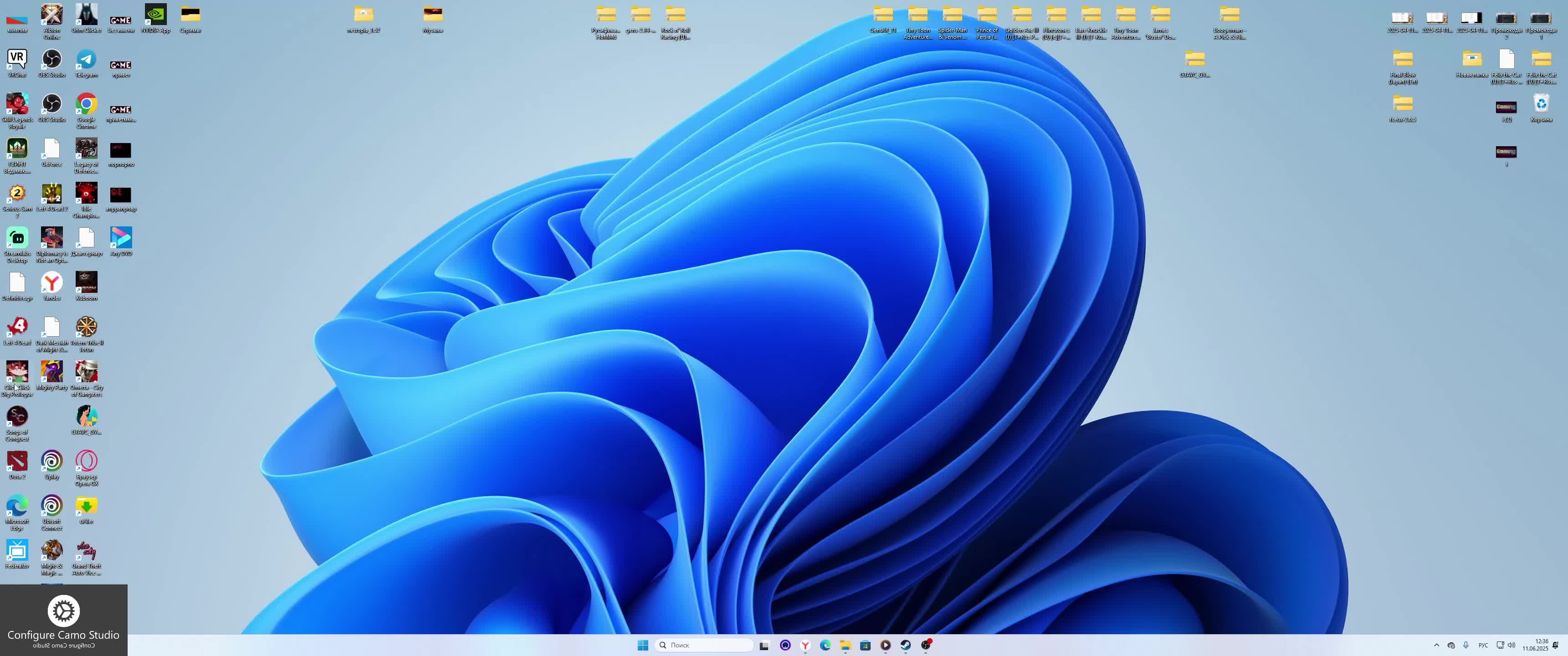Select the VRChat shortcut icon
The height and width of the screenshot is (656, 1568).
(17, 63)
